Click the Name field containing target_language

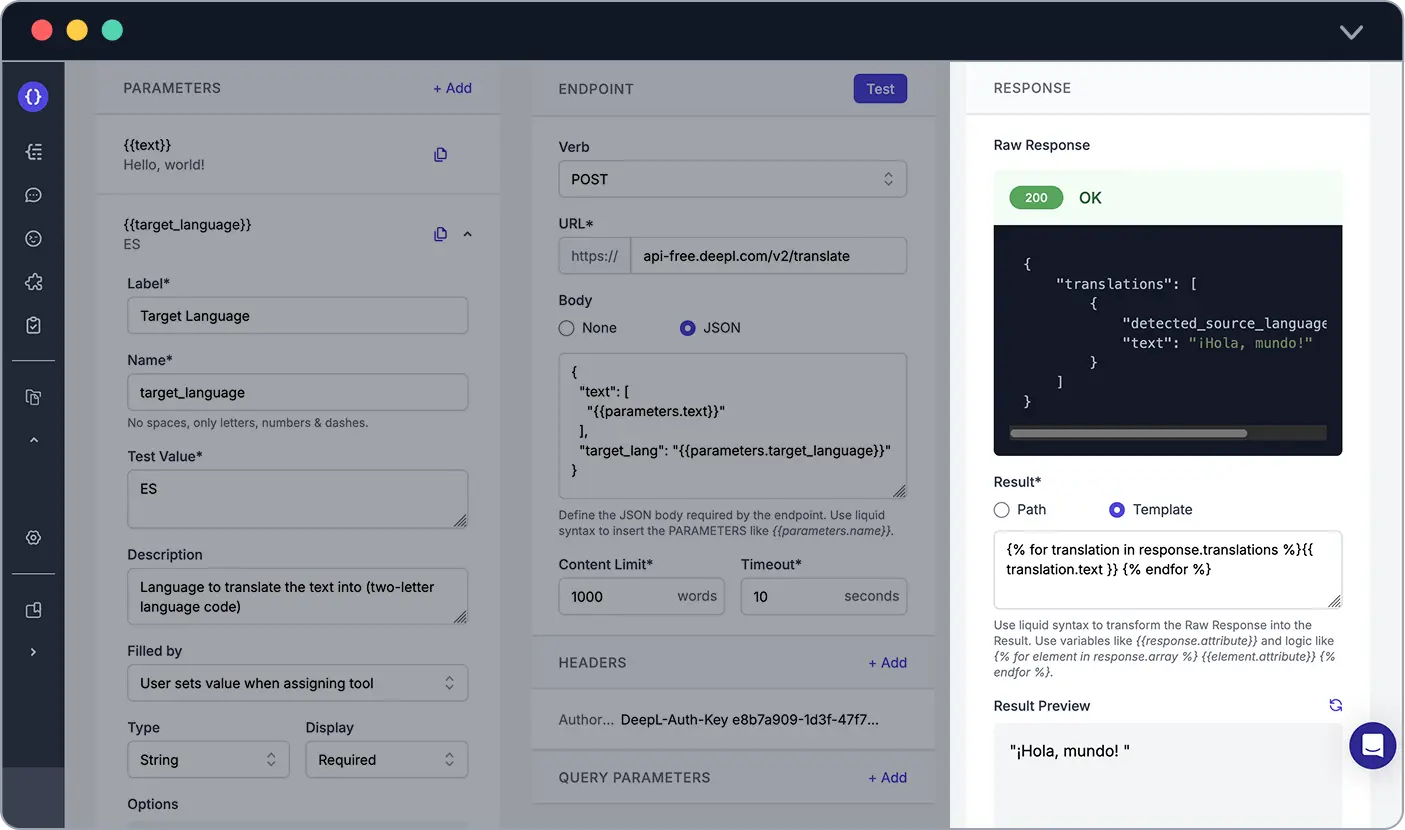coord(297,392)
